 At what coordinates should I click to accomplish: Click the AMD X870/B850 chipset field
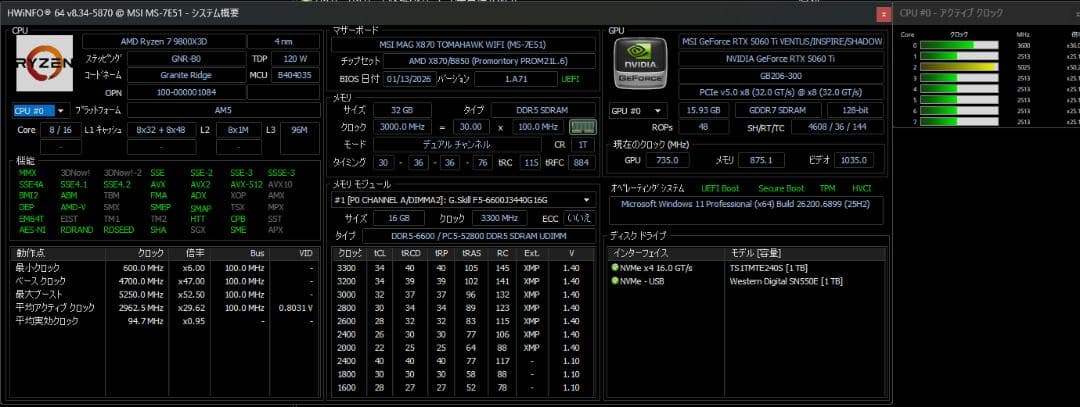click(490, 61)
